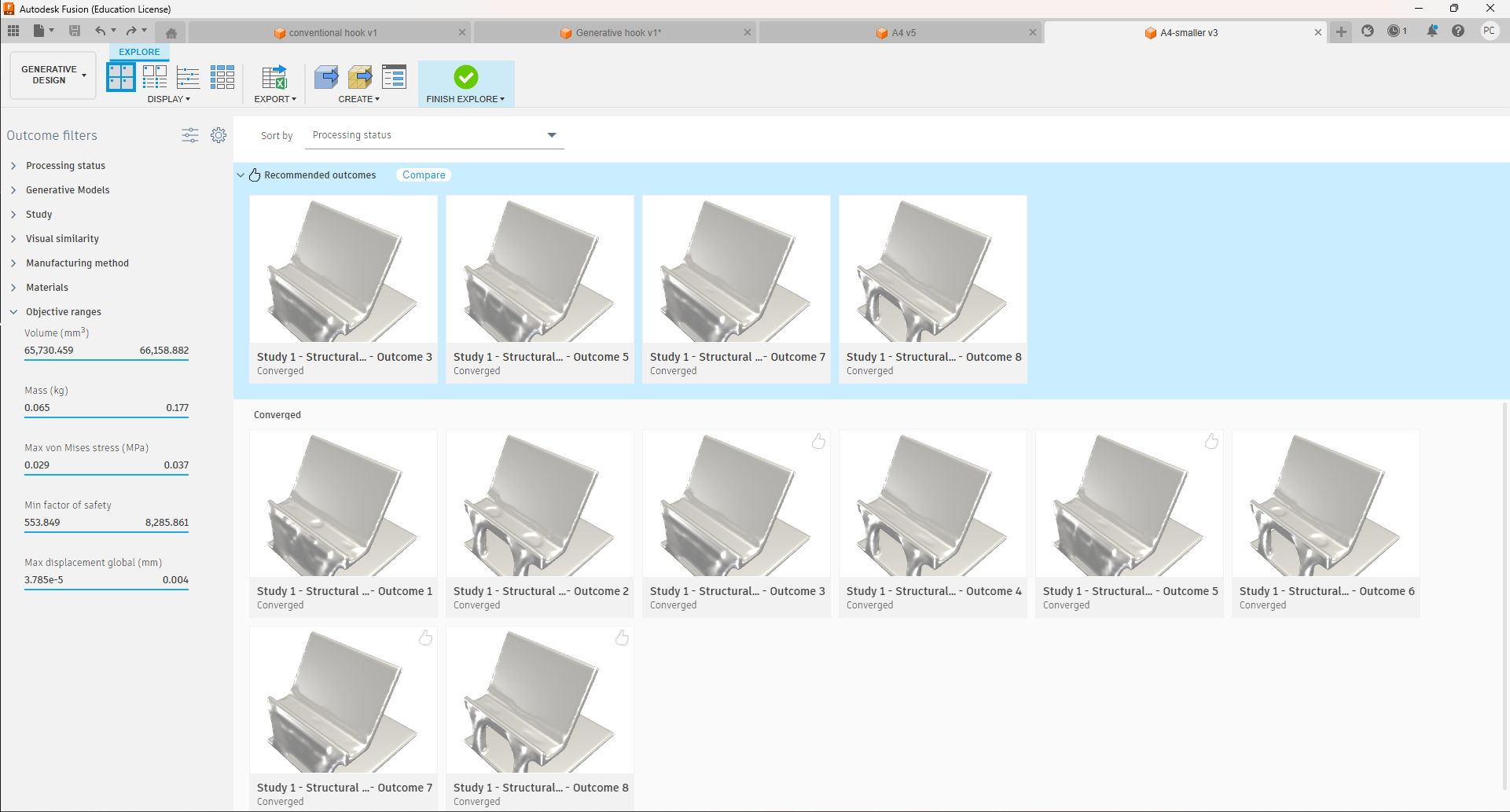Select the table view display icon
This screenshot has width=1510, height=812.
coord(222,77)
